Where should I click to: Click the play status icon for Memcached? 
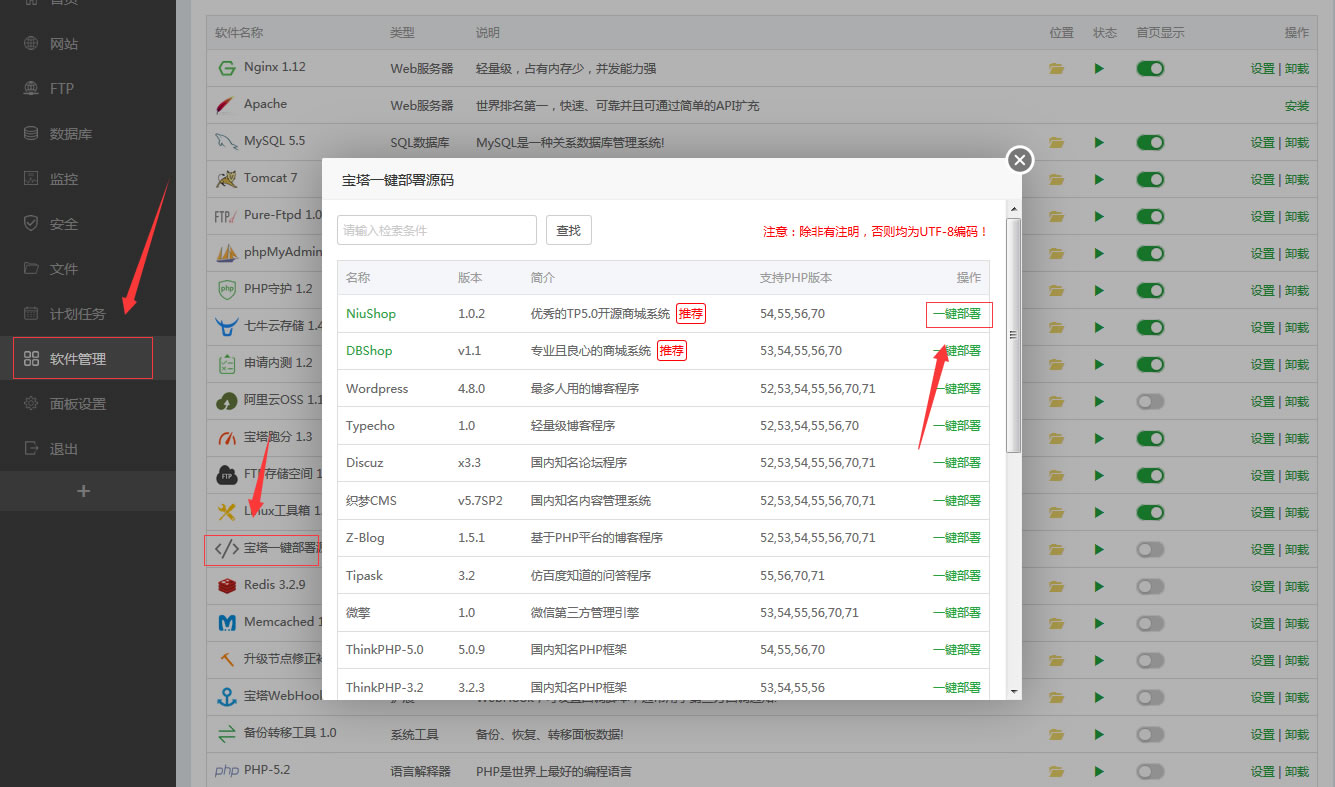click(x=1099, y=624)
